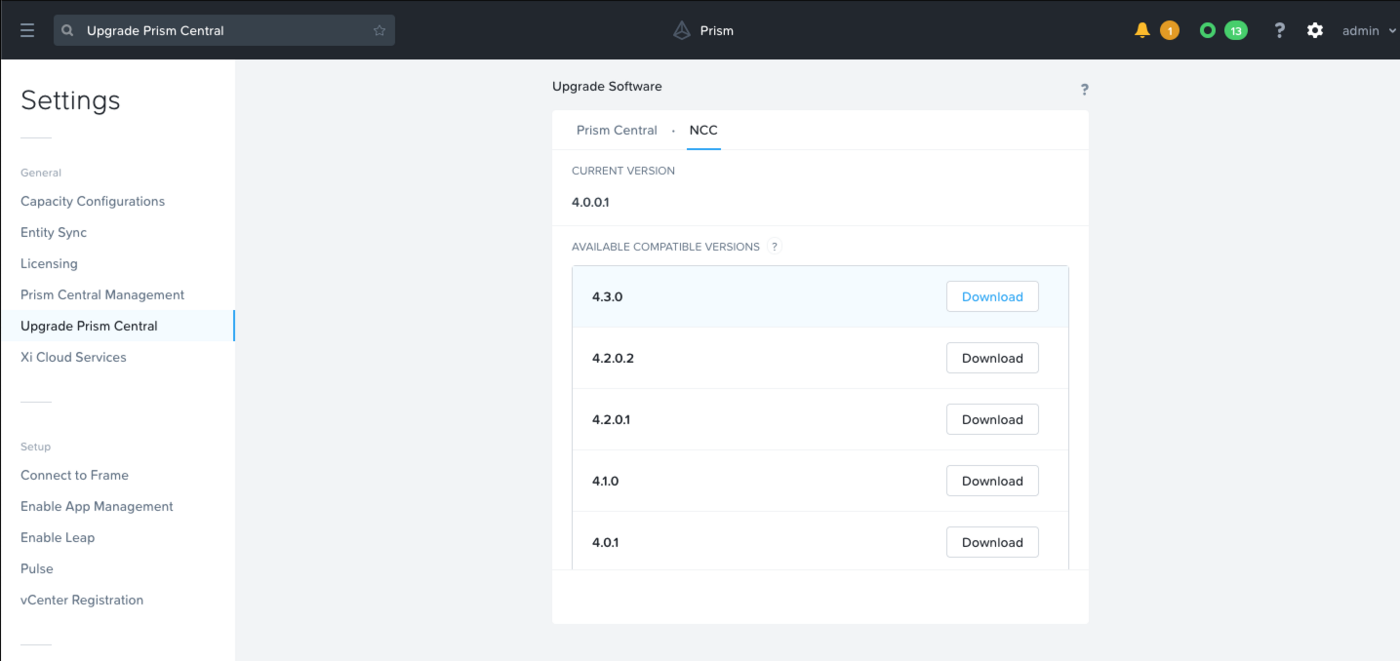The image size is (1400, 661).
Task: Download NCC version 4.3.0
Action: click(x=992, y=296)
